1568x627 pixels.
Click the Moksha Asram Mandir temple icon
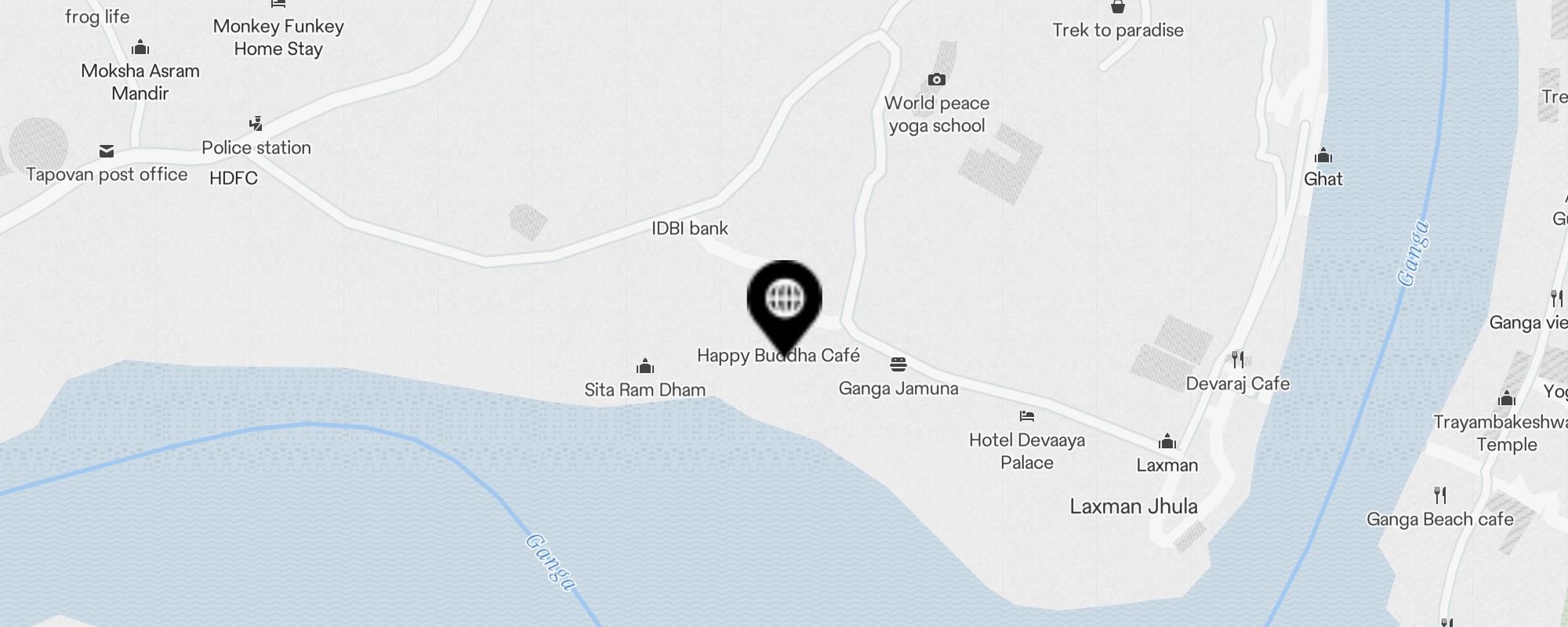[x=140, y=47]
